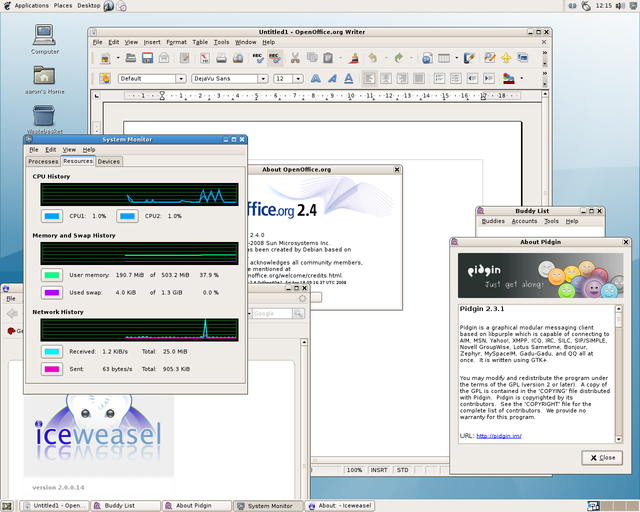Open a file with the folder icon

tap(131, 58)
